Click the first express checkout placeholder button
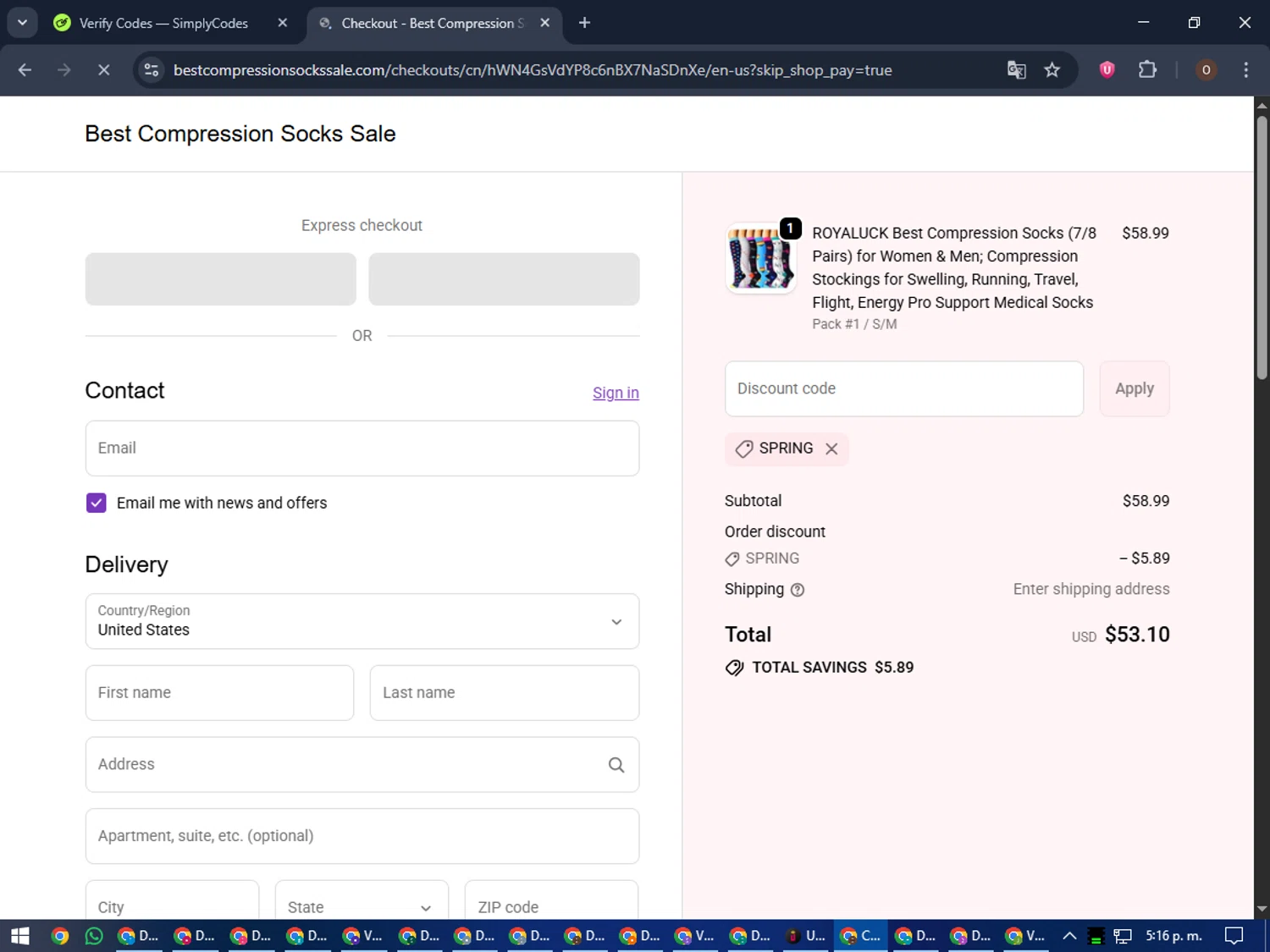The width and height of the screenshot is (1270, 952). tap(220, 279)
